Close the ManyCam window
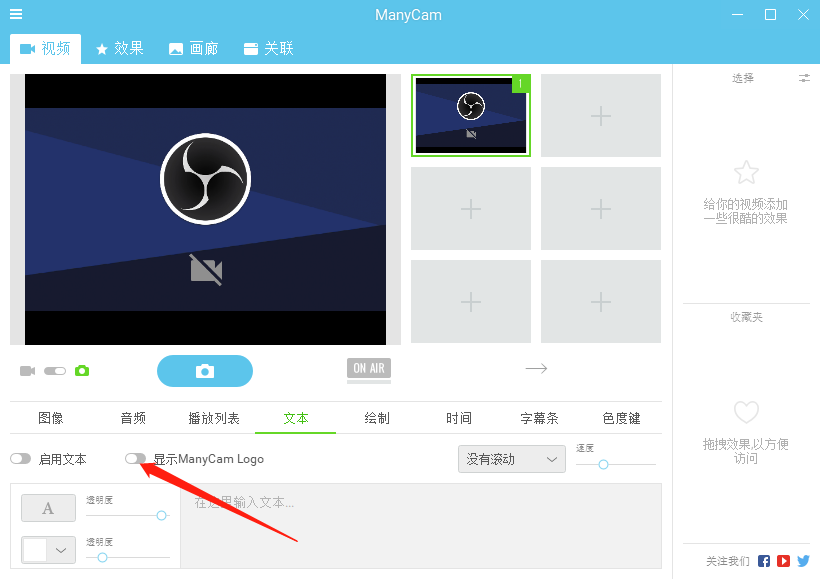The height and width of the screenshot is (579, 820). [803, 15]
